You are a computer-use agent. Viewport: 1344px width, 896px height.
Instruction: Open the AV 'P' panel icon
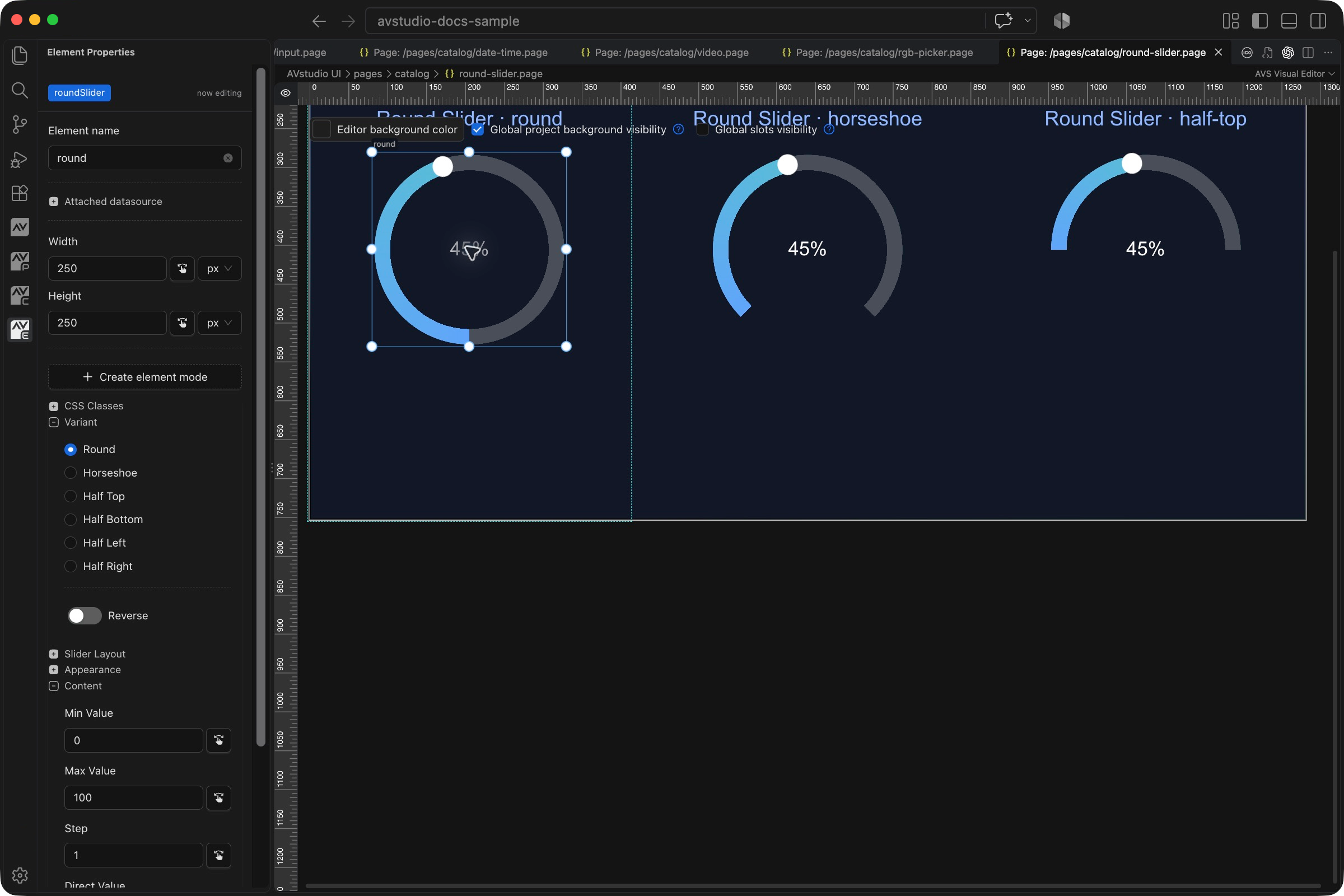20,262
